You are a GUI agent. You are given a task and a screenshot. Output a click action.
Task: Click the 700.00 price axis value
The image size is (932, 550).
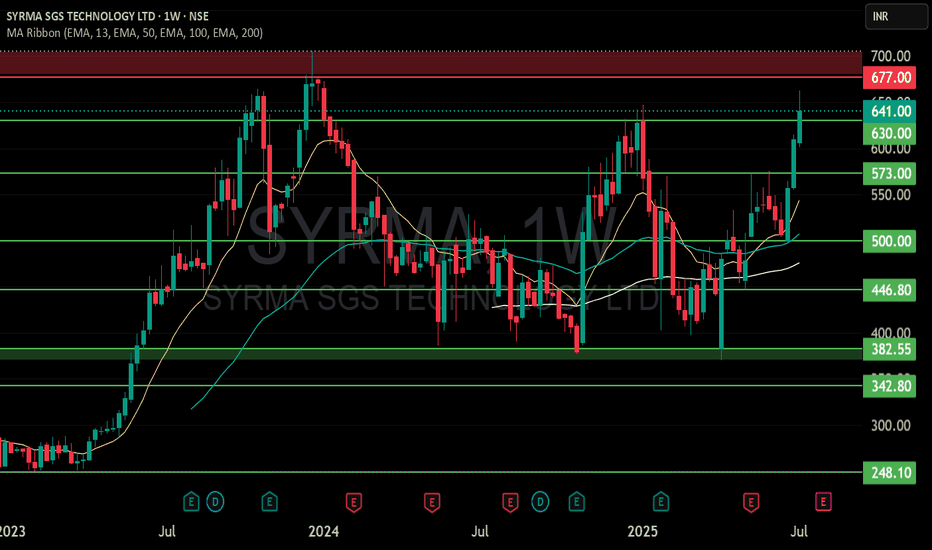pyautogui.click(x=890, y=56)
